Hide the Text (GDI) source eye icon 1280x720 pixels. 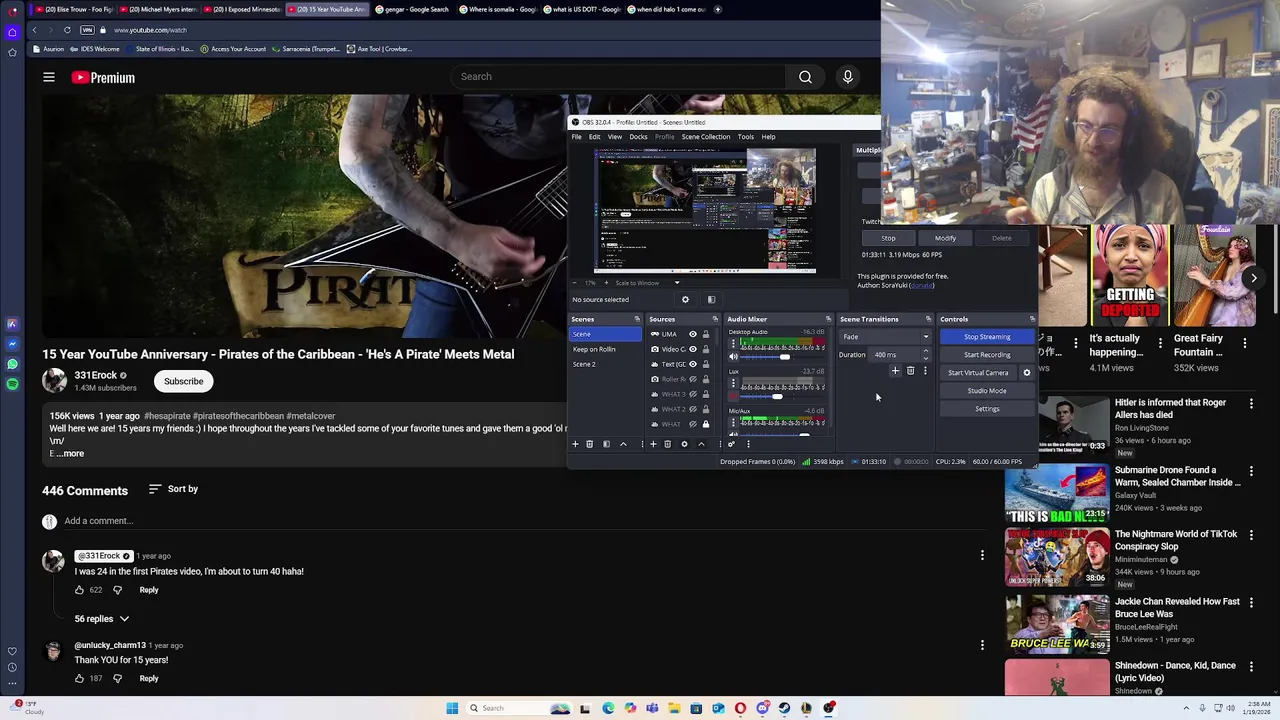click(692, 364)
